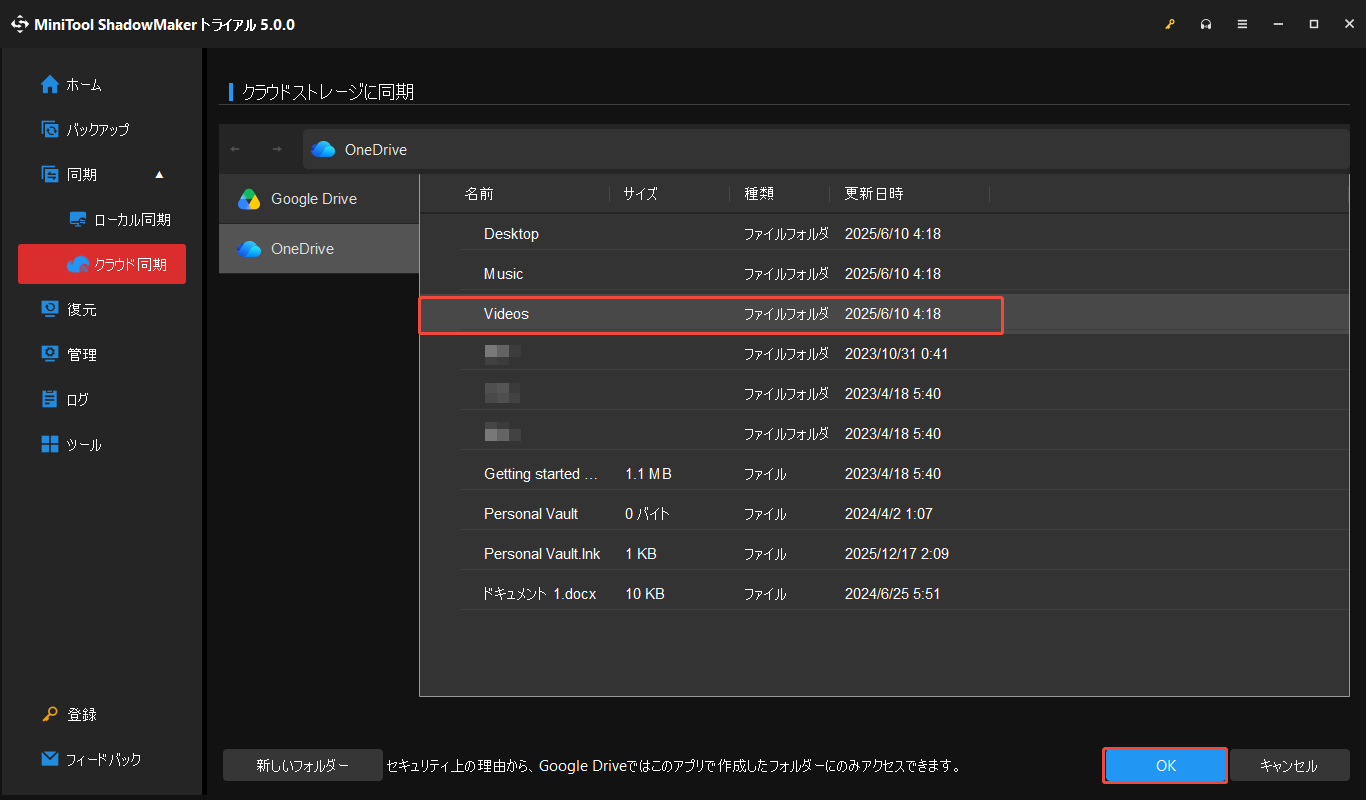Click the OneDrive cloud icon in path bar
Screen dimensions: 1366x800
point(323,149)
